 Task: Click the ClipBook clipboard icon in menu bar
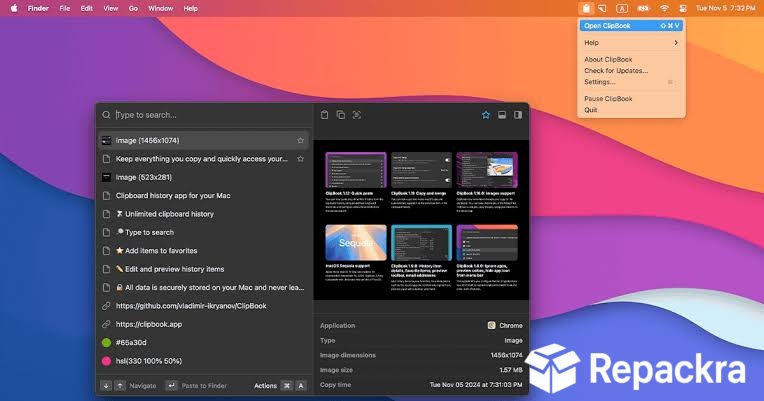pyautogui.click(x=586, y=8)
